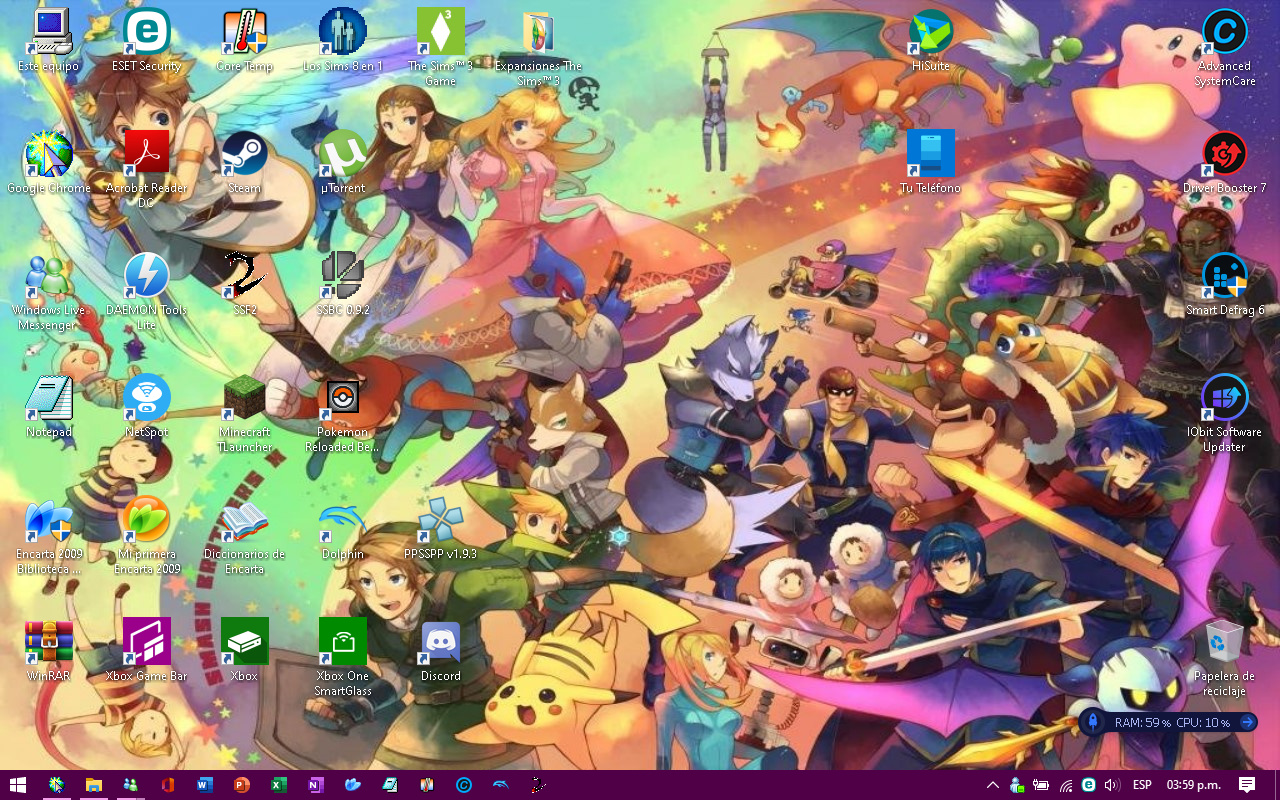Open Messenger from the taskbar
The image size is (1280, 800).
(130, 785)
